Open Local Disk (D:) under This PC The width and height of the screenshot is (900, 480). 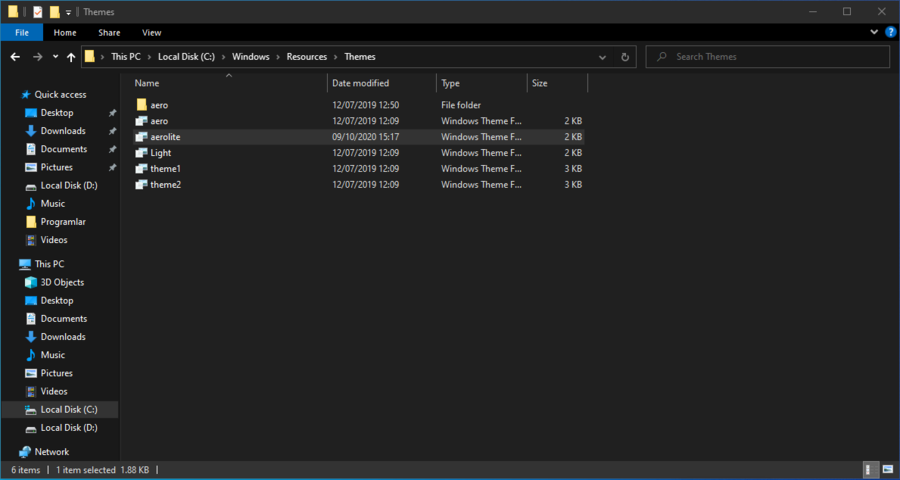(x=69, y=428)
